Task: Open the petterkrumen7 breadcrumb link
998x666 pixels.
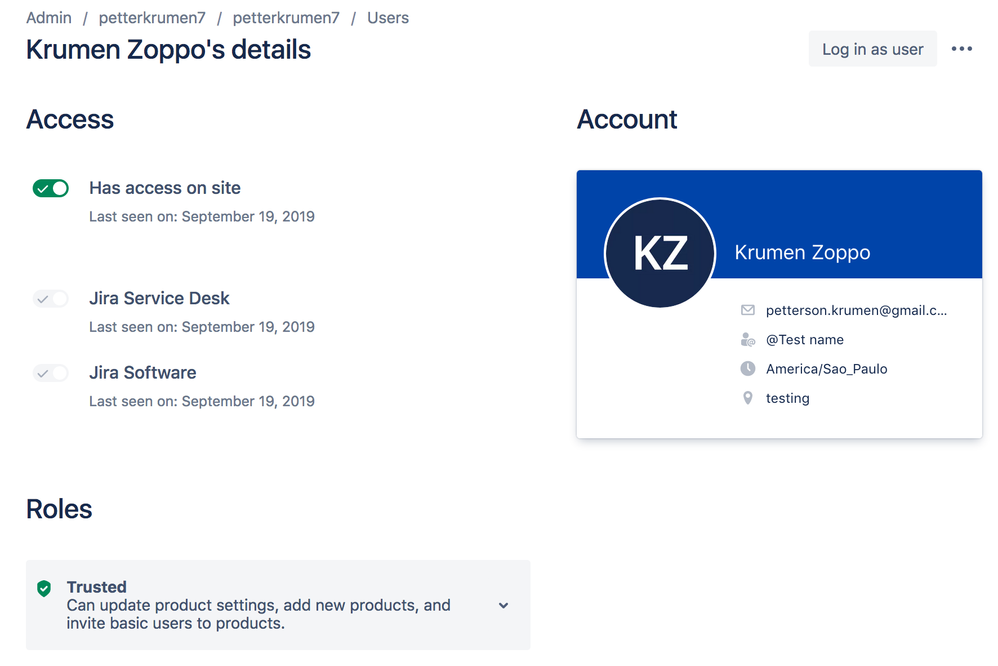Action: tap(152, 17)
